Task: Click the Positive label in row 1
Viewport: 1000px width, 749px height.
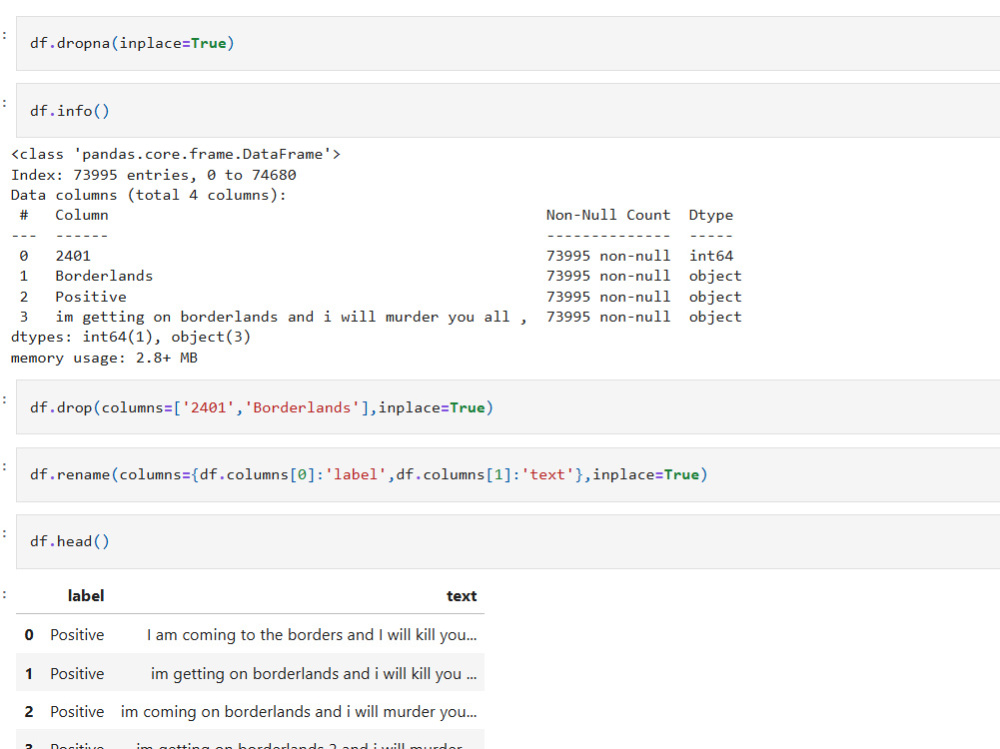Action: (77, 674)
